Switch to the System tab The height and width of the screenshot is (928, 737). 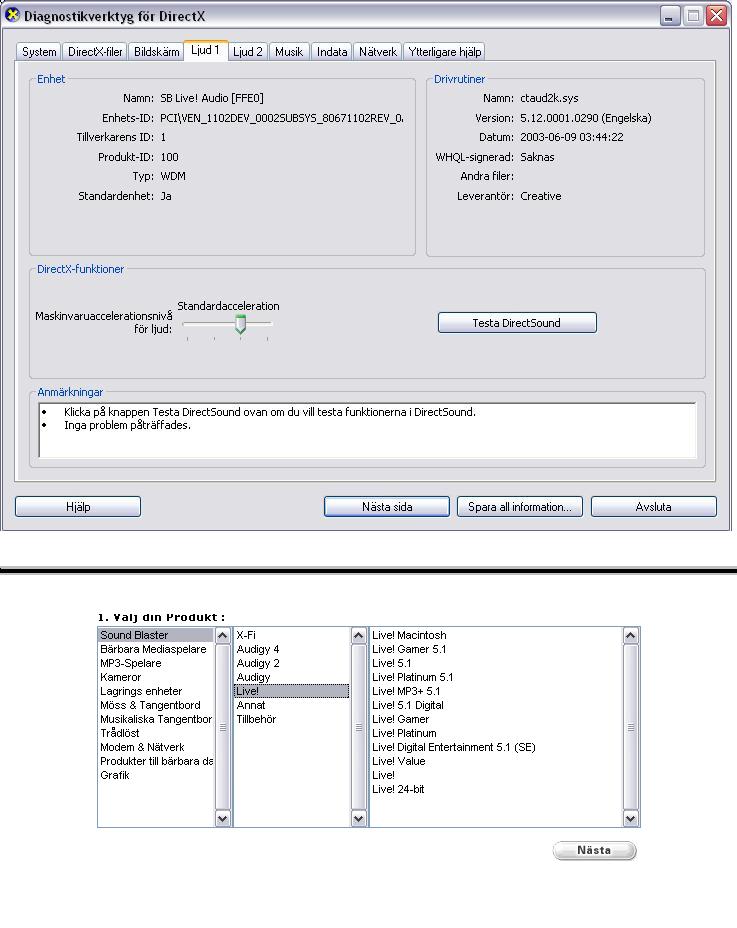(39, 52)
